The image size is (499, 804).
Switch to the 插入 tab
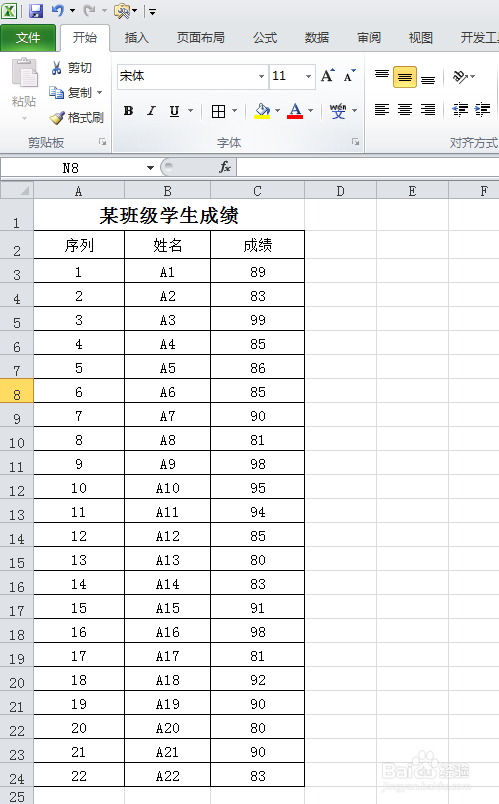click(136, 37)
